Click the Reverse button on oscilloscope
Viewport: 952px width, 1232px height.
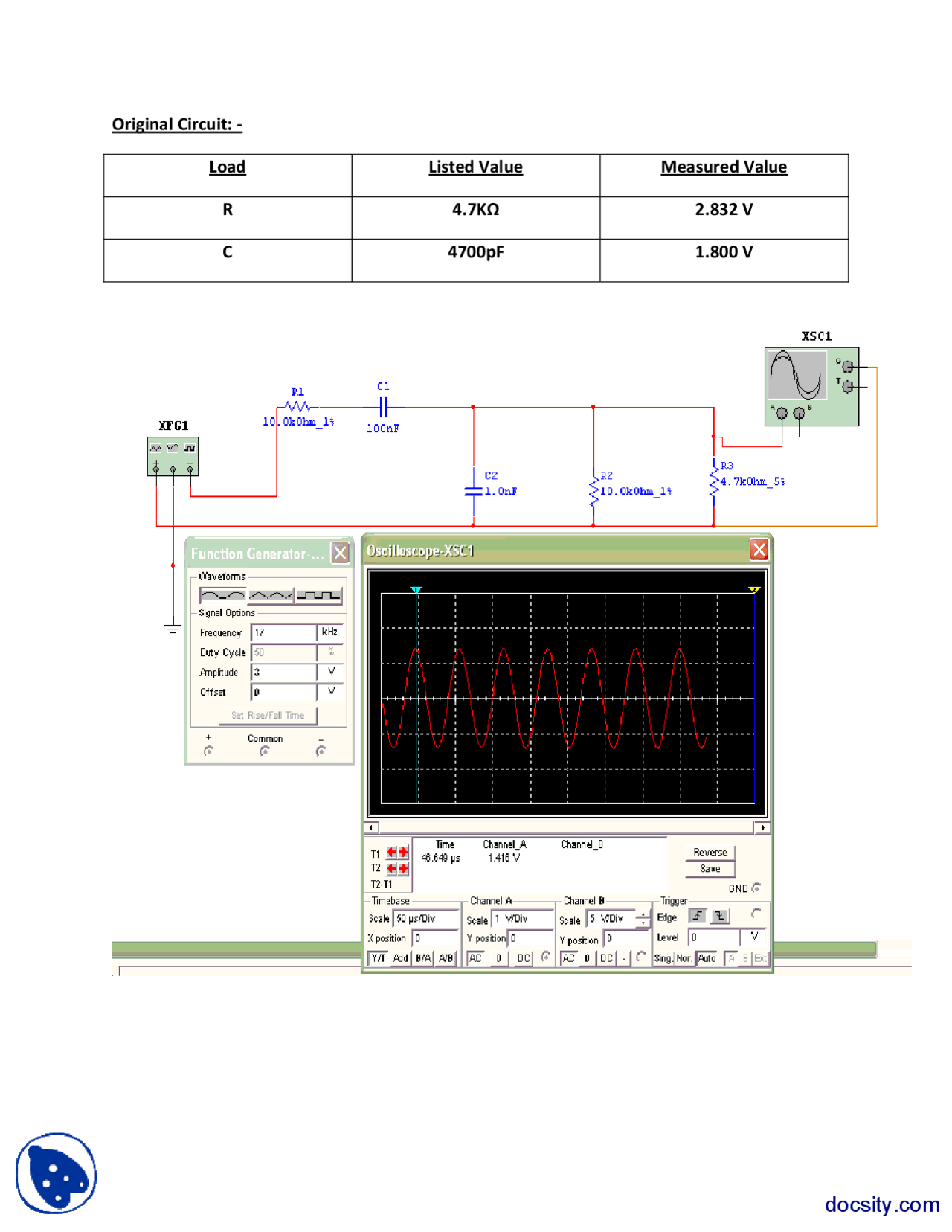point(710,853)
